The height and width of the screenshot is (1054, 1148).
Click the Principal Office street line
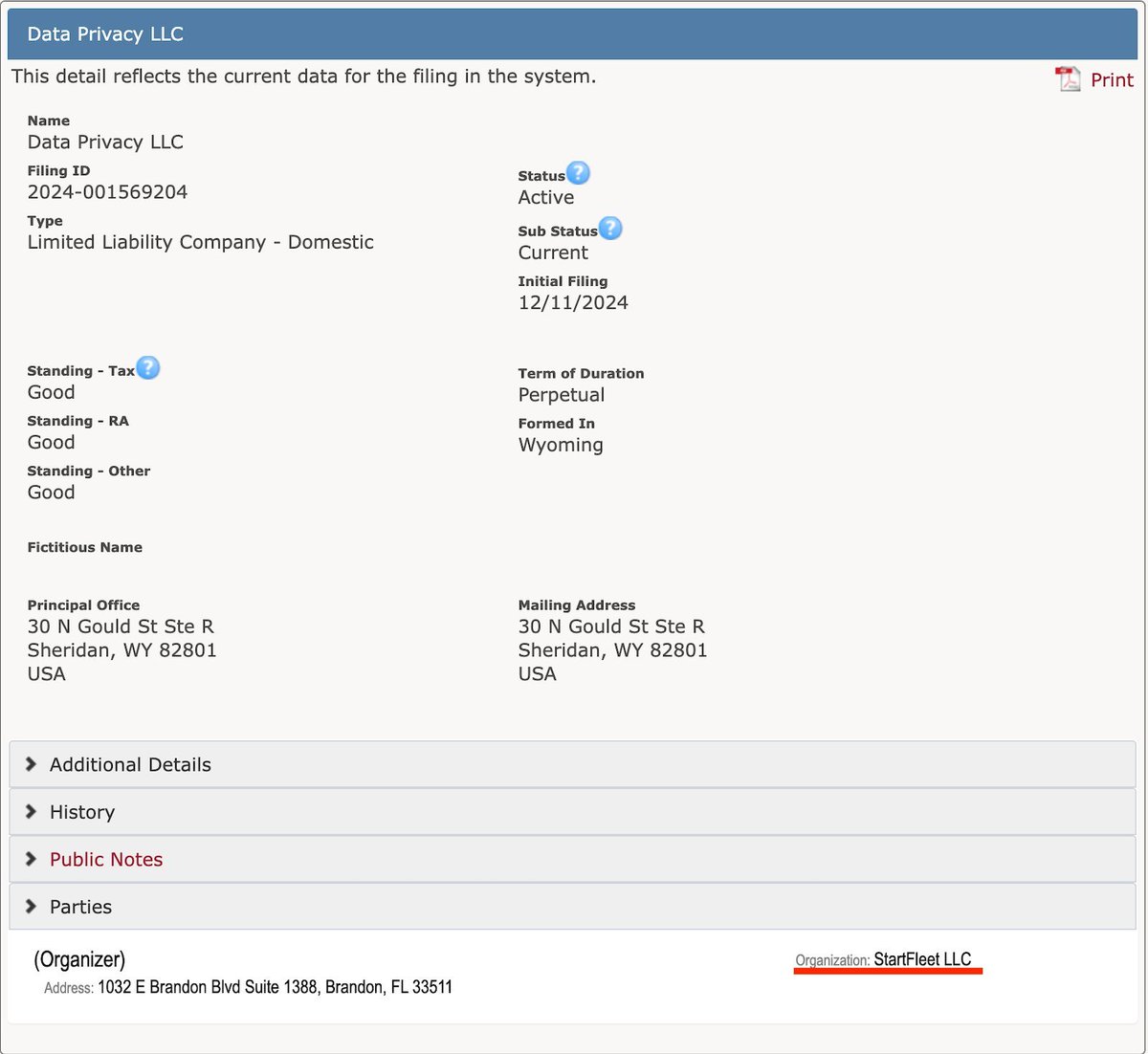point(121,626)
